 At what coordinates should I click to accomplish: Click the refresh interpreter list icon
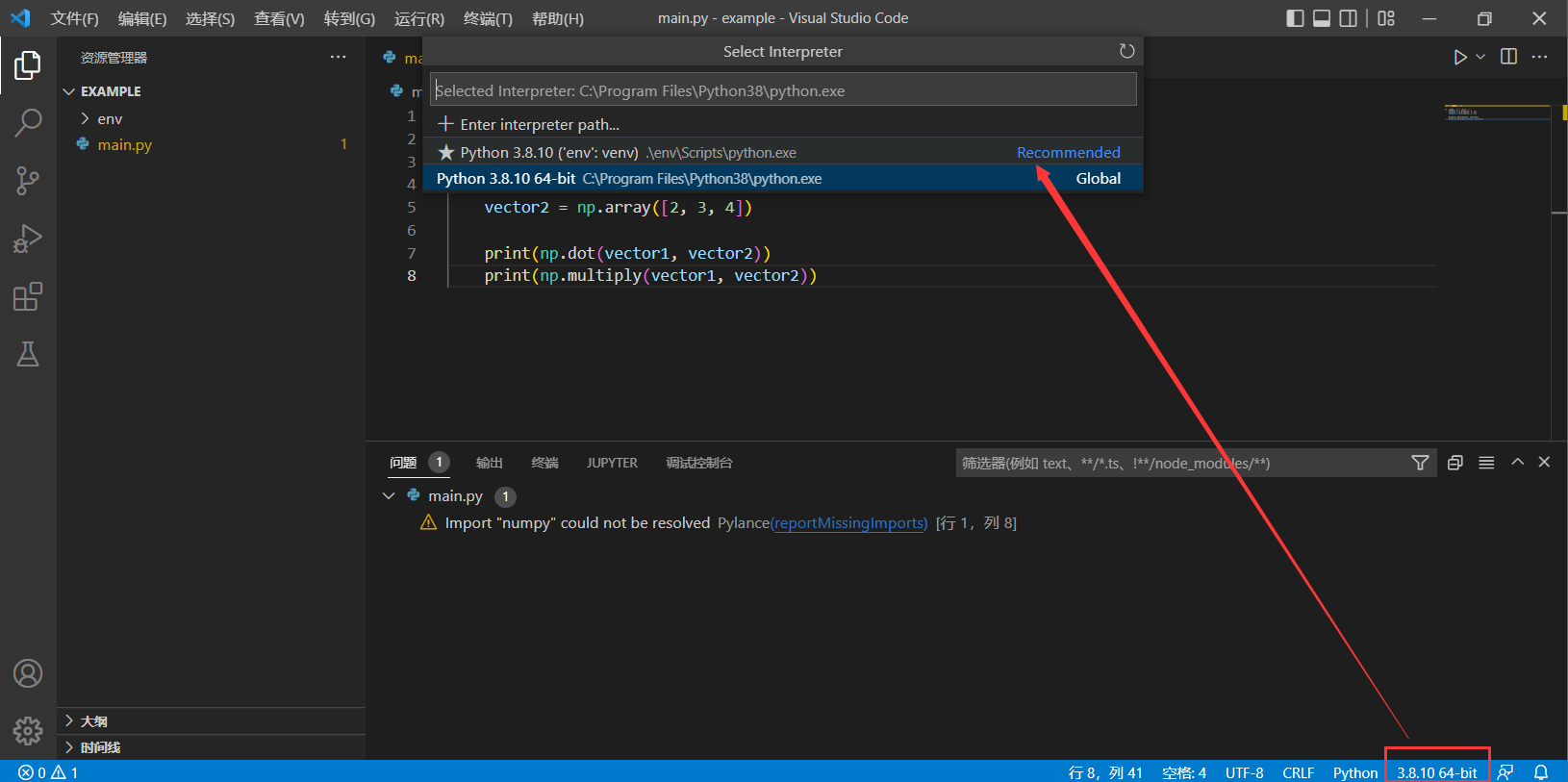[1126, 51]
